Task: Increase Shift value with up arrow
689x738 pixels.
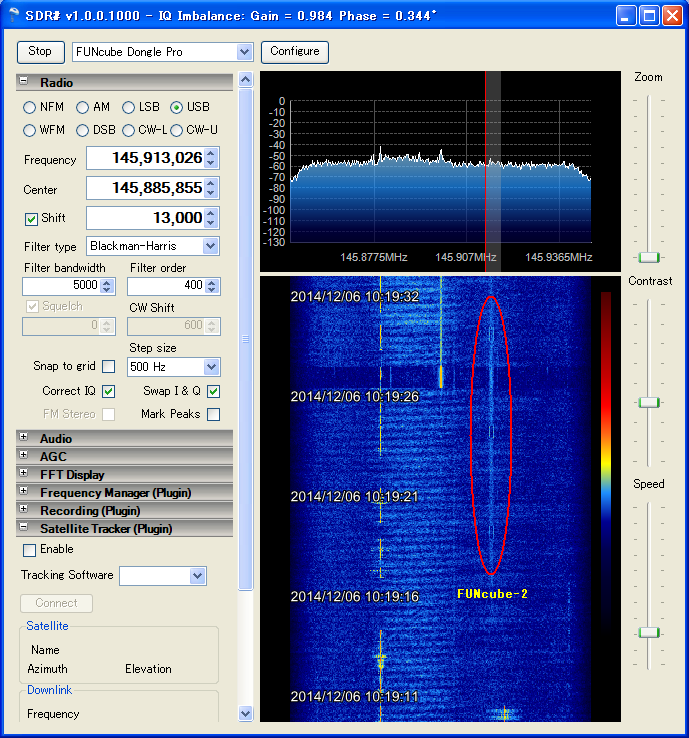Action: (211, 214)
